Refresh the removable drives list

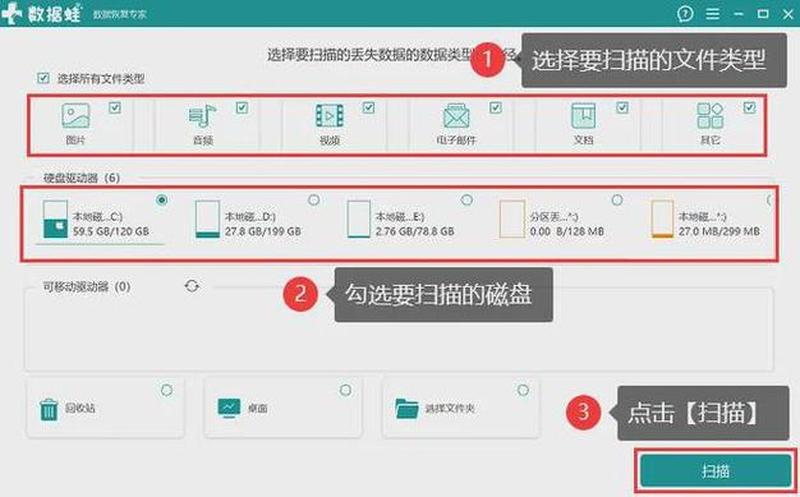pos(192,286)
